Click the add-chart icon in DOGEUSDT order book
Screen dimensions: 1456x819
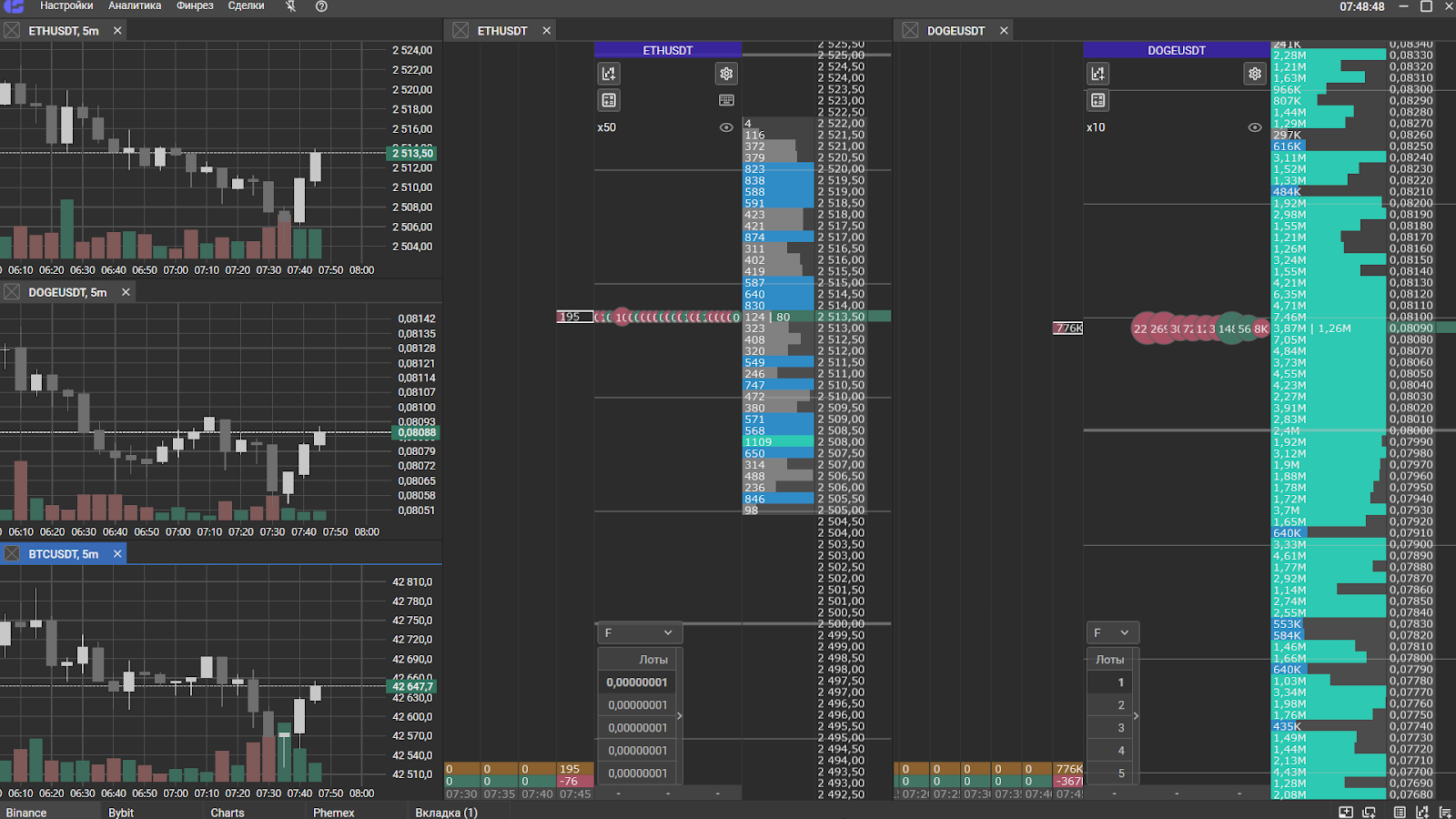click(1098, 74)
